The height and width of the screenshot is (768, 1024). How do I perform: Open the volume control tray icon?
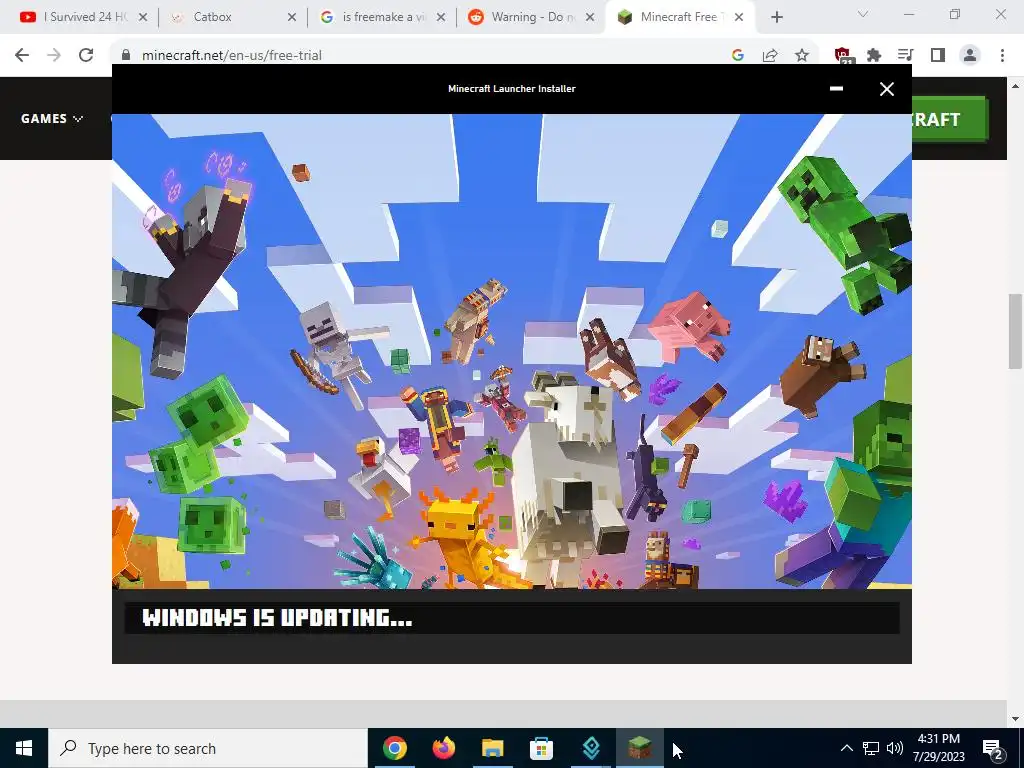pos(895,748)
